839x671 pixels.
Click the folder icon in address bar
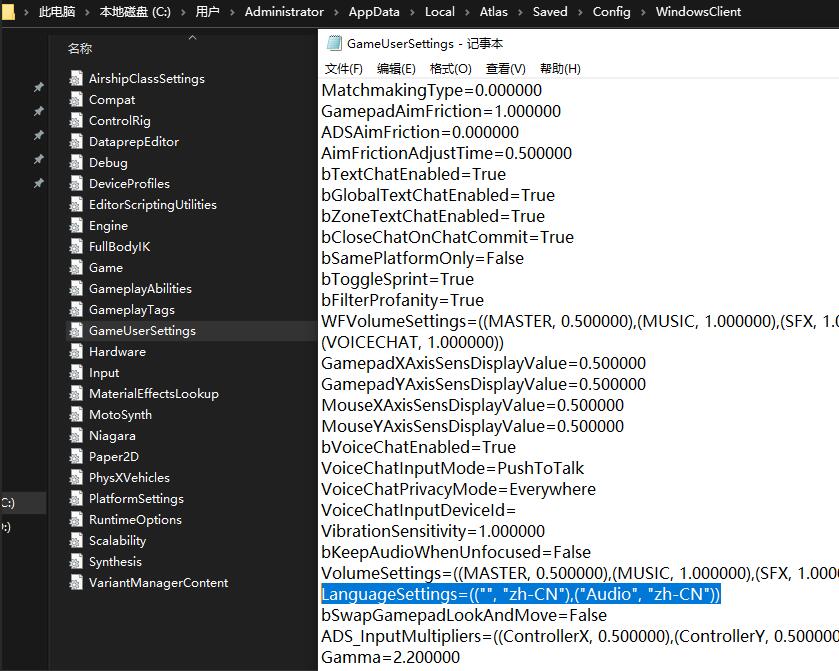point(8,12)
